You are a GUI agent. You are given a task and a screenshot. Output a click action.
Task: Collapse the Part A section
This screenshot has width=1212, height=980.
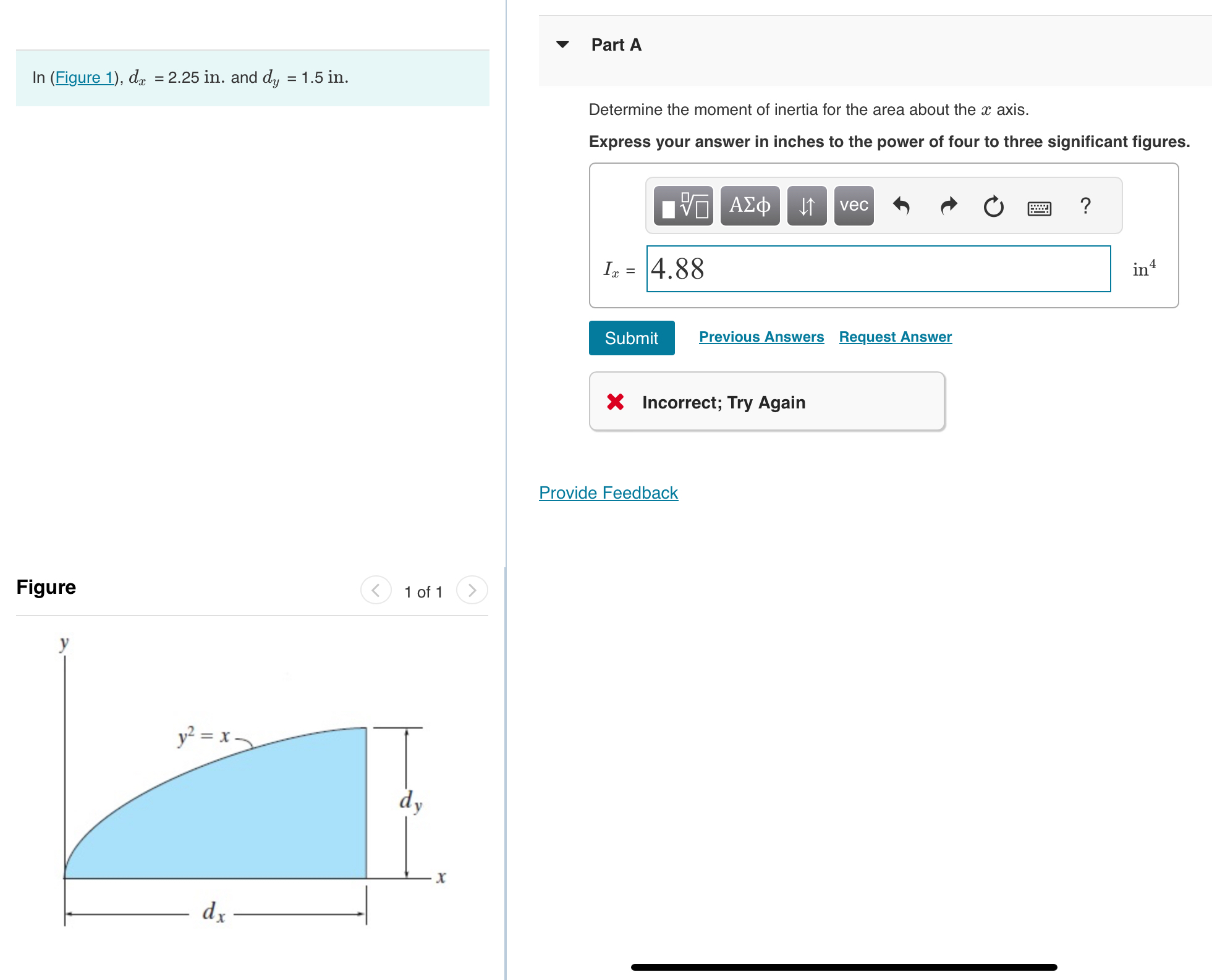click(562, 44)
